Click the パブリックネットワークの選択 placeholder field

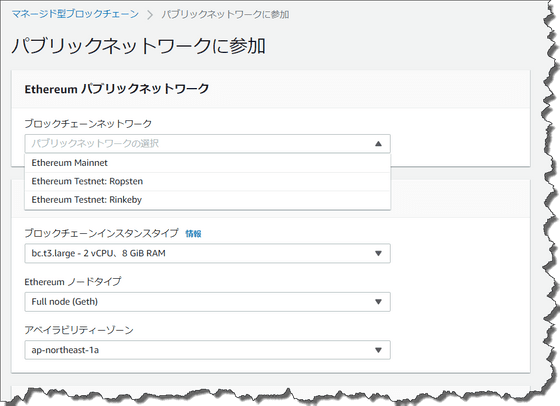(x=208, y=144)
